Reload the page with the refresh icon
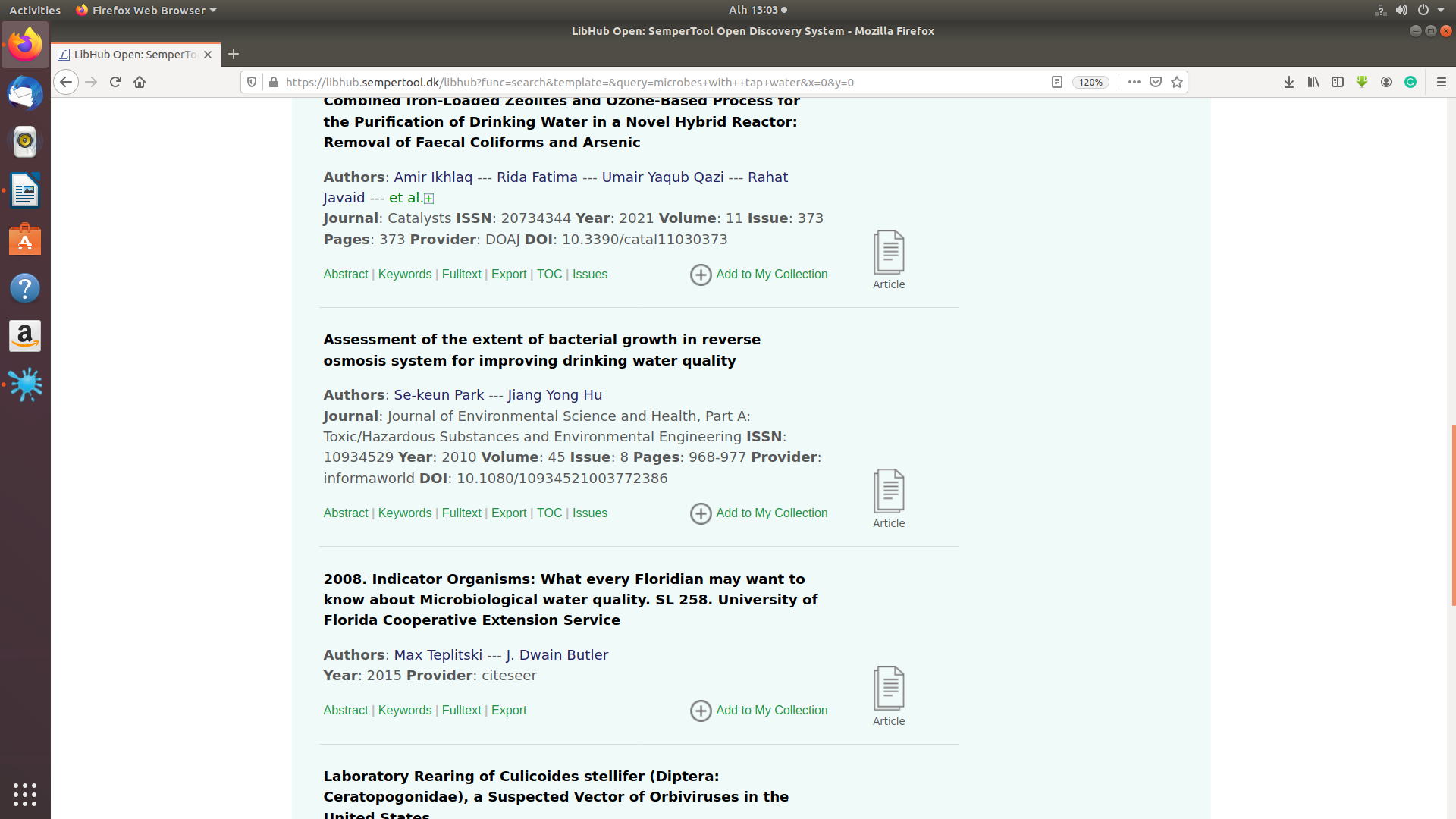The width and height of the screenshot is (1456, 819). click(115, 82)
